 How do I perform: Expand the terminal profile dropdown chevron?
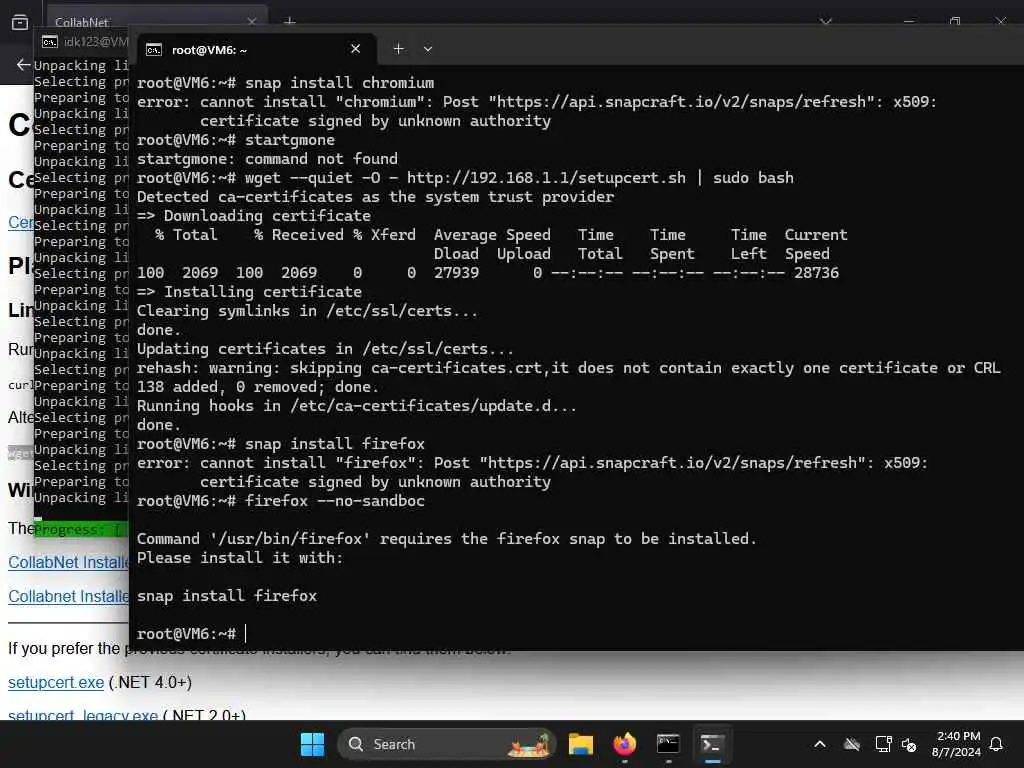[x=428, y=49]
